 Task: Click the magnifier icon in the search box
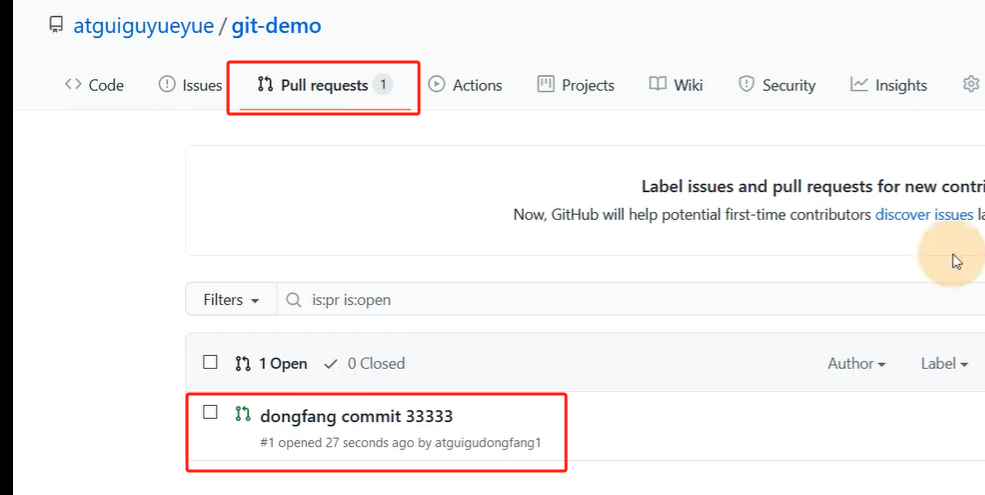(293, 300)
